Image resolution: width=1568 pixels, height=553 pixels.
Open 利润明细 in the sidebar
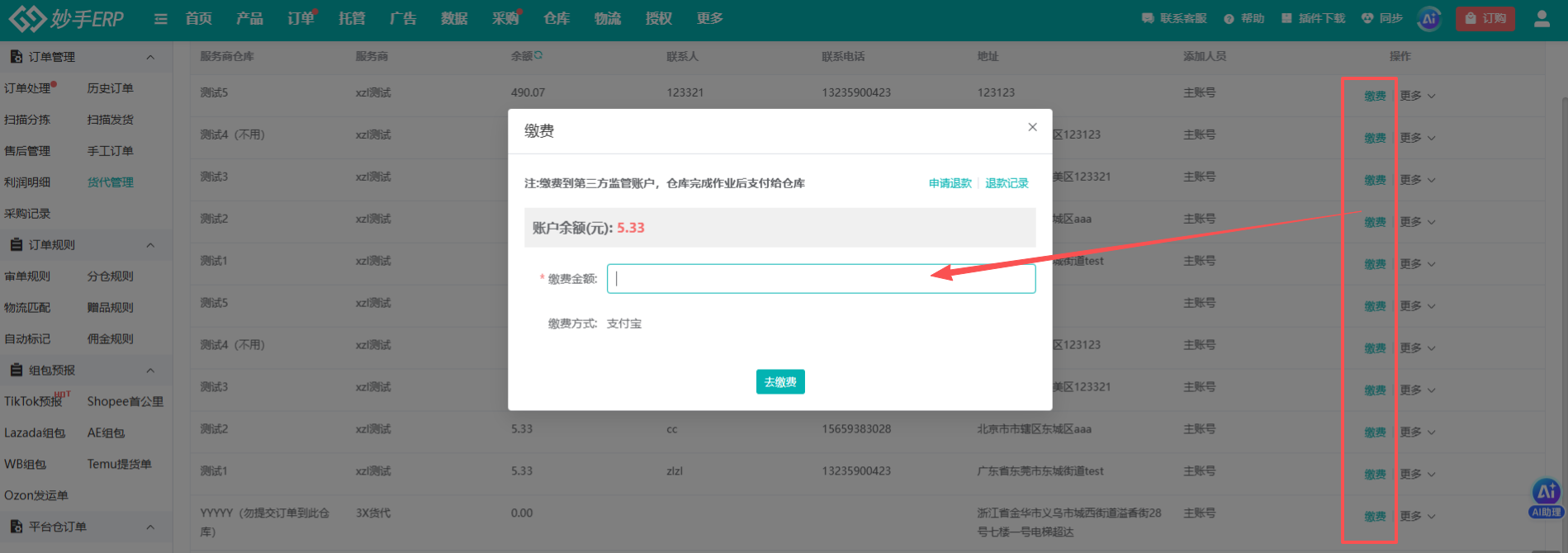(x=27, y=182)
